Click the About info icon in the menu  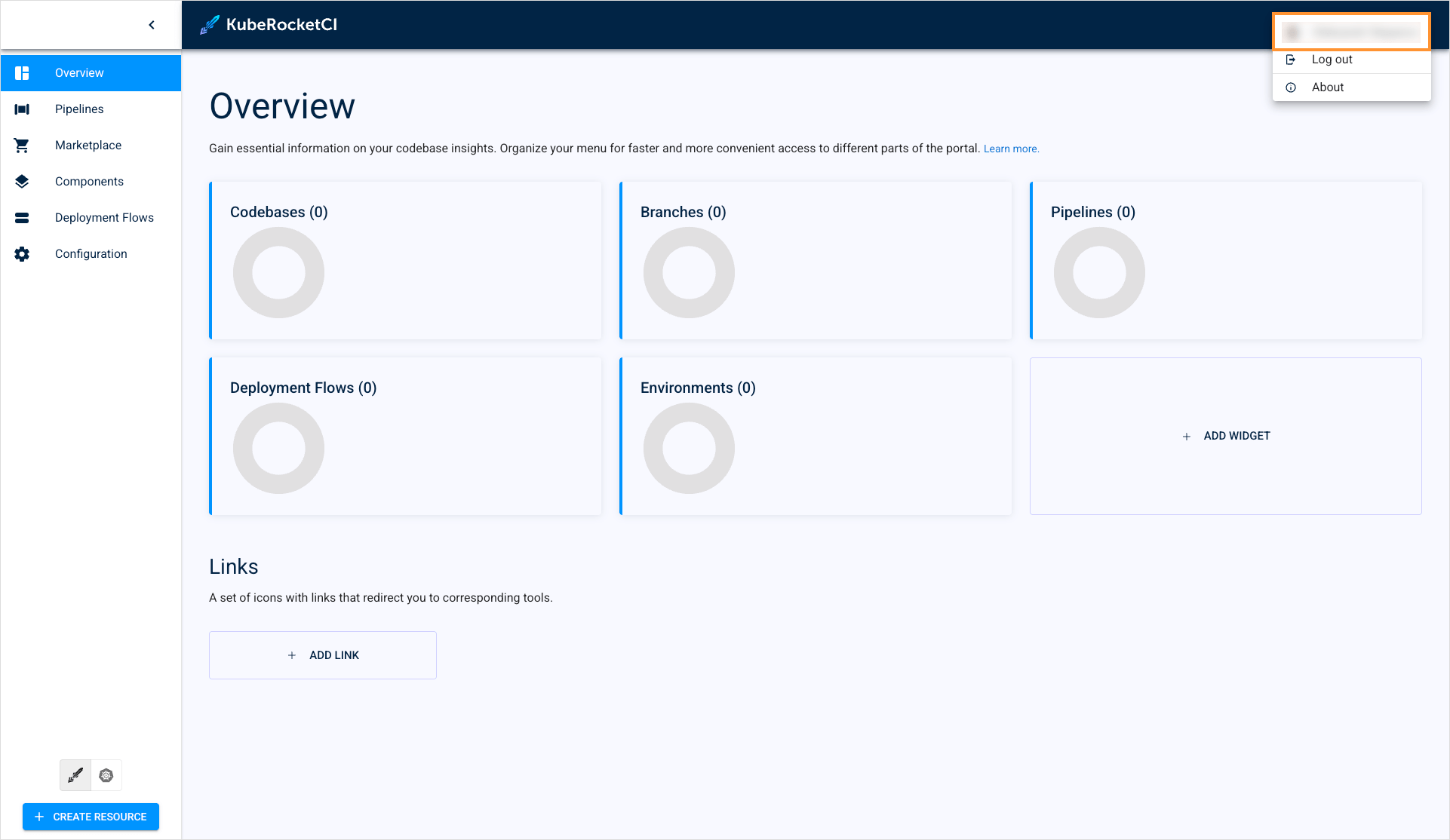pos(1291,87)
